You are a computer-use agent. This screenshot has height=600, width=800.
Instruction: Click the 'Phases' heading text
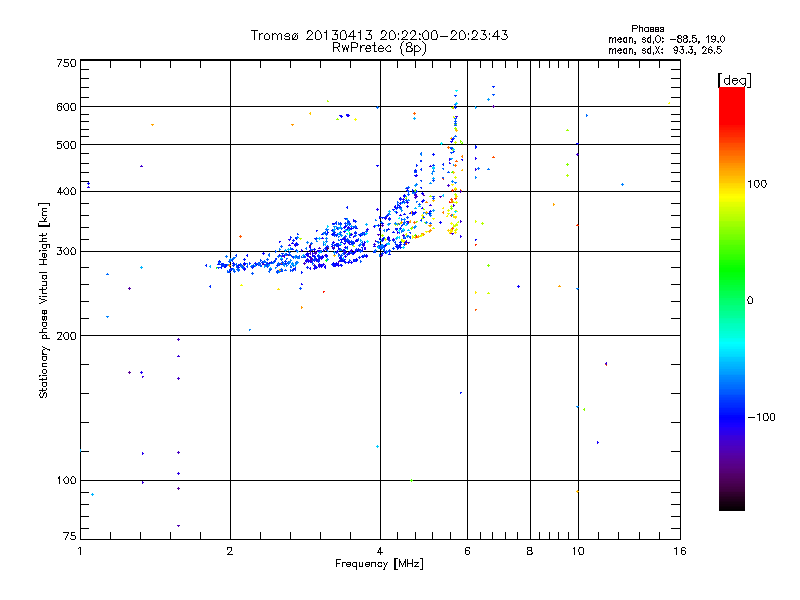647,29
